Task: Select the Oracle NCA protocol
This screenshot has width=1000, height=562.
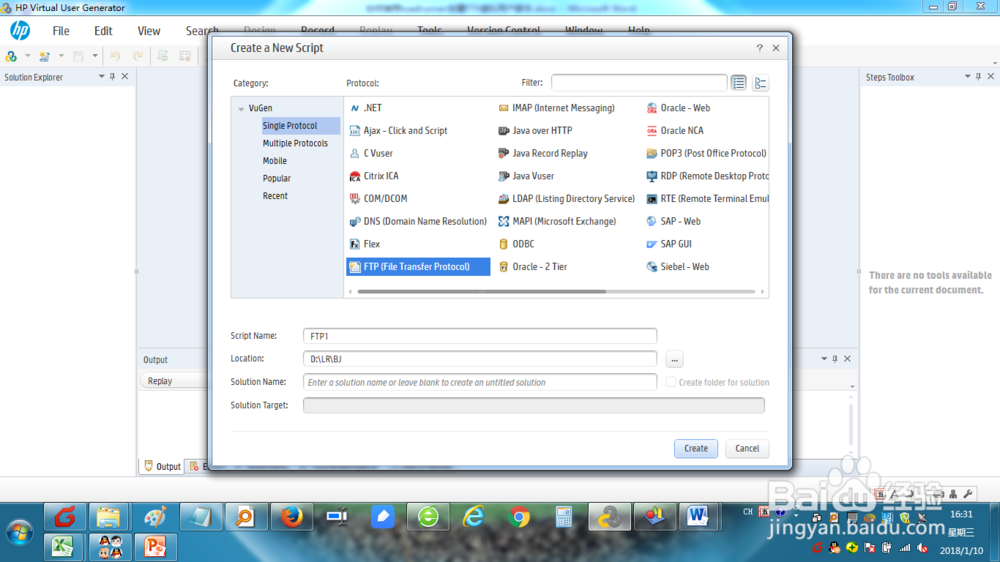Action: pos(675,130)
